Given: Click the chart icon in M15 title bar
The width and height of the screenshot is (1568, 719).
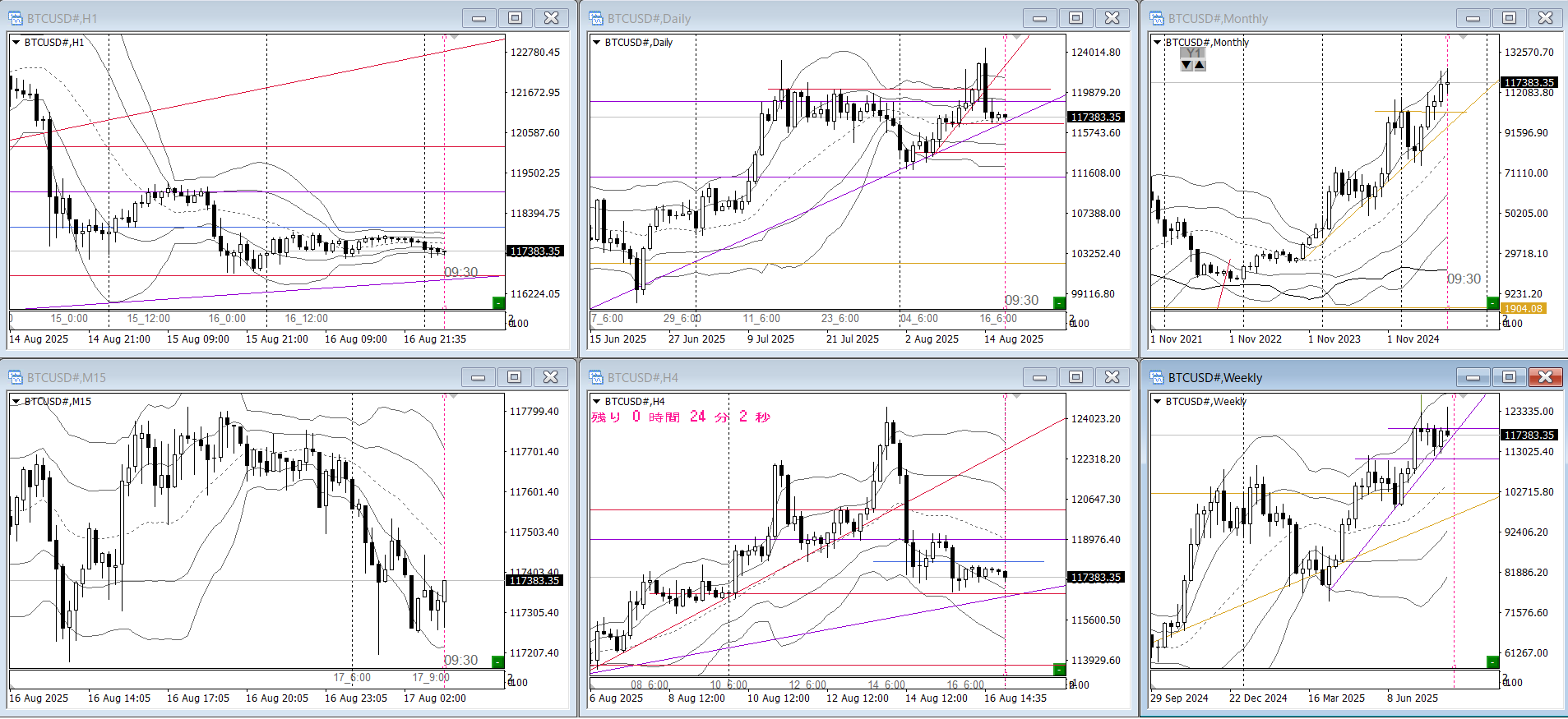Looking at the screenshot, I should pyautogui.click(x=16, y=377).
